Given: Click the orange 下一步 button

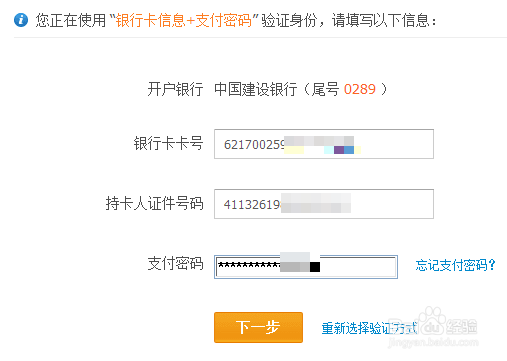Looking at the screenshot, I should [258, 327].
